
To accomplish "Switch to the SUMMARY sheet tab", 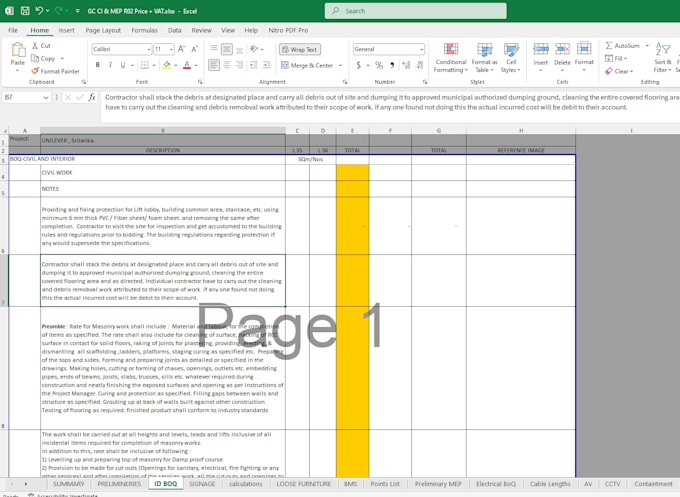I will (69, 484).
